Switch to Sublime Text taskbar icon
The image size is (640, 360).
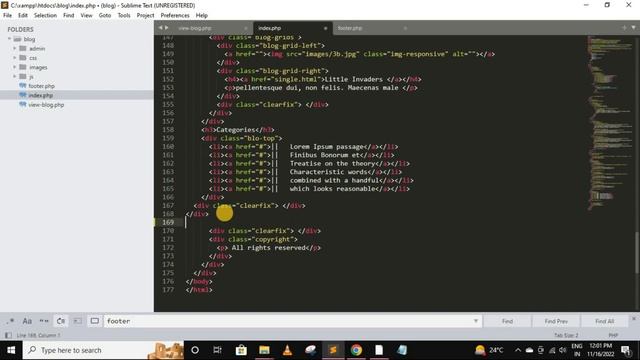coord(333,350)
